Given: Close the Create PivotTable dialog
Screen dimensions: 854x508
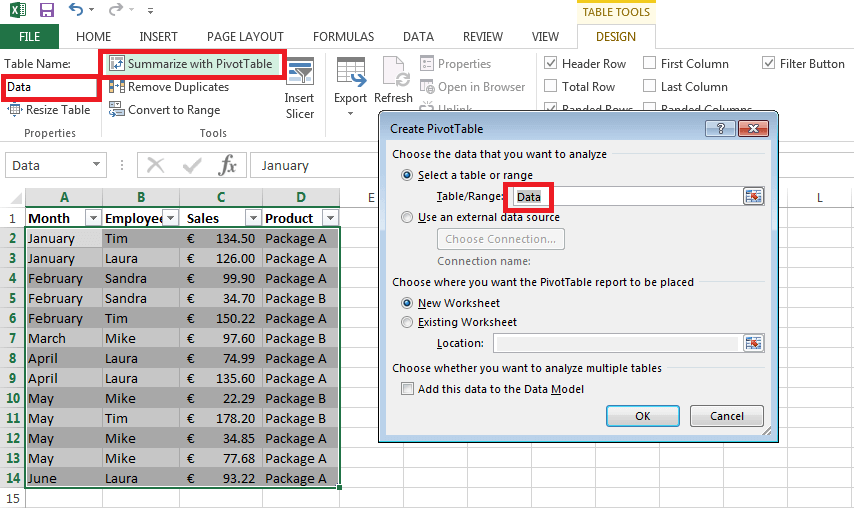Looking at the screenshot, I should 753,128.
